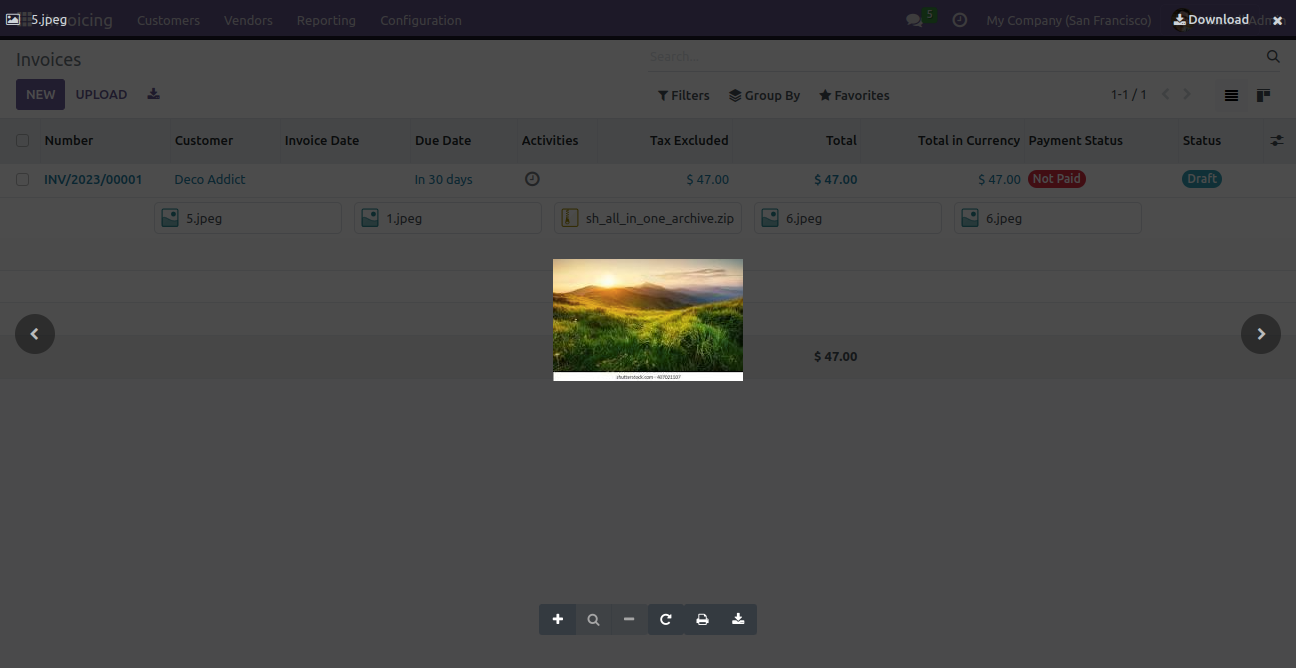Sort by the Total in Currency header
1296x668 pixels.
969,141
